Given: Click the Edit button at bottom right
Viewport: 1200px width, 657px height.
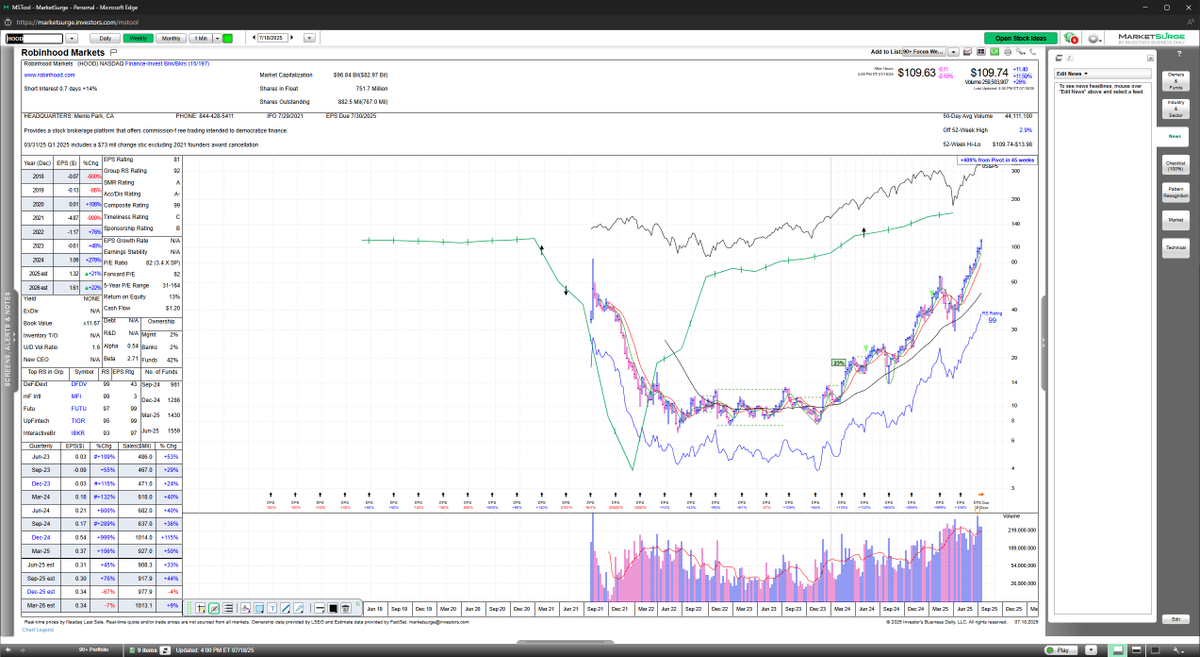Looking at the screenshot, I should coord(1176,617).
